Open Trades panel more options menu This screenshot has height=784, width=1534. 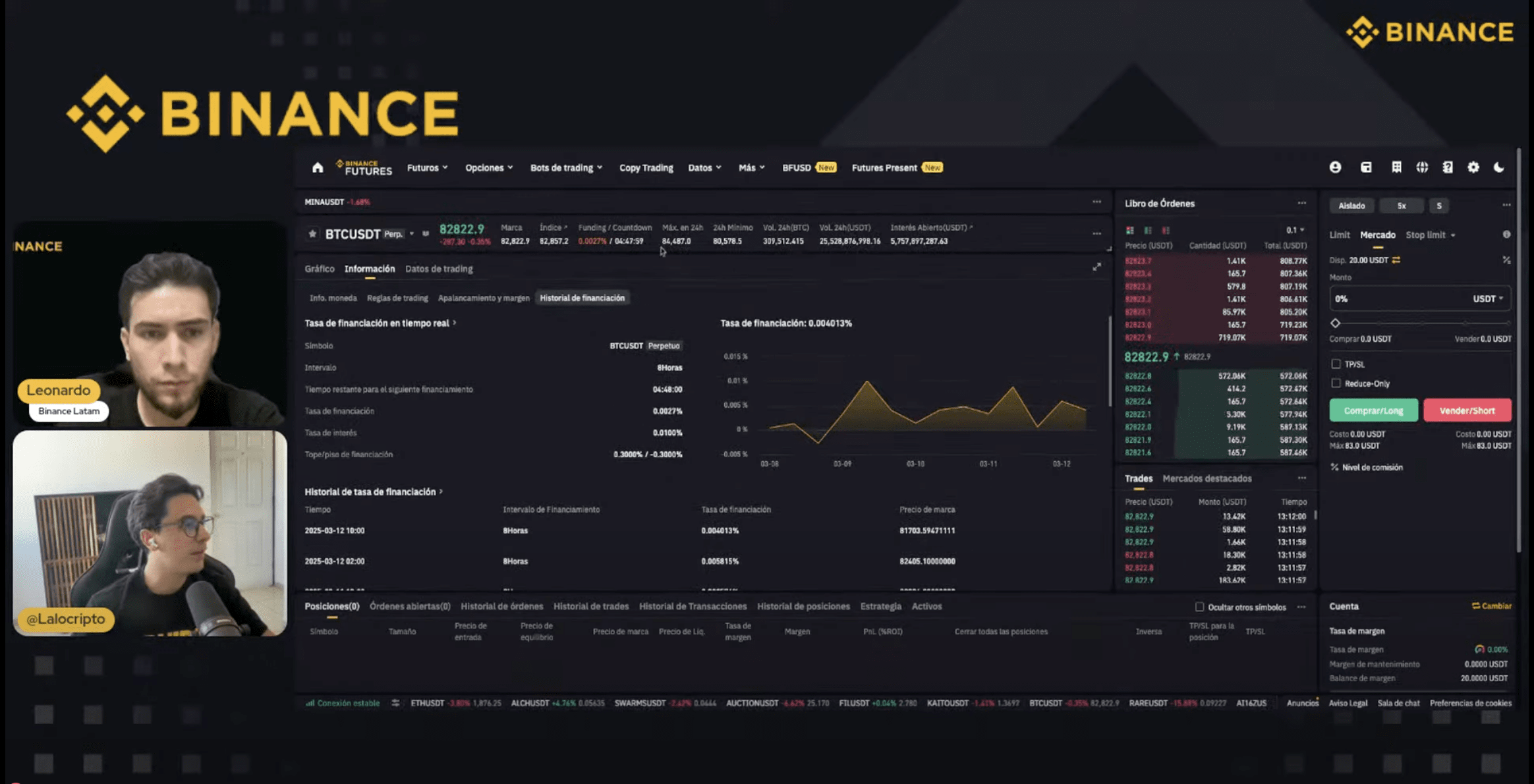(x=1301, y=478)
